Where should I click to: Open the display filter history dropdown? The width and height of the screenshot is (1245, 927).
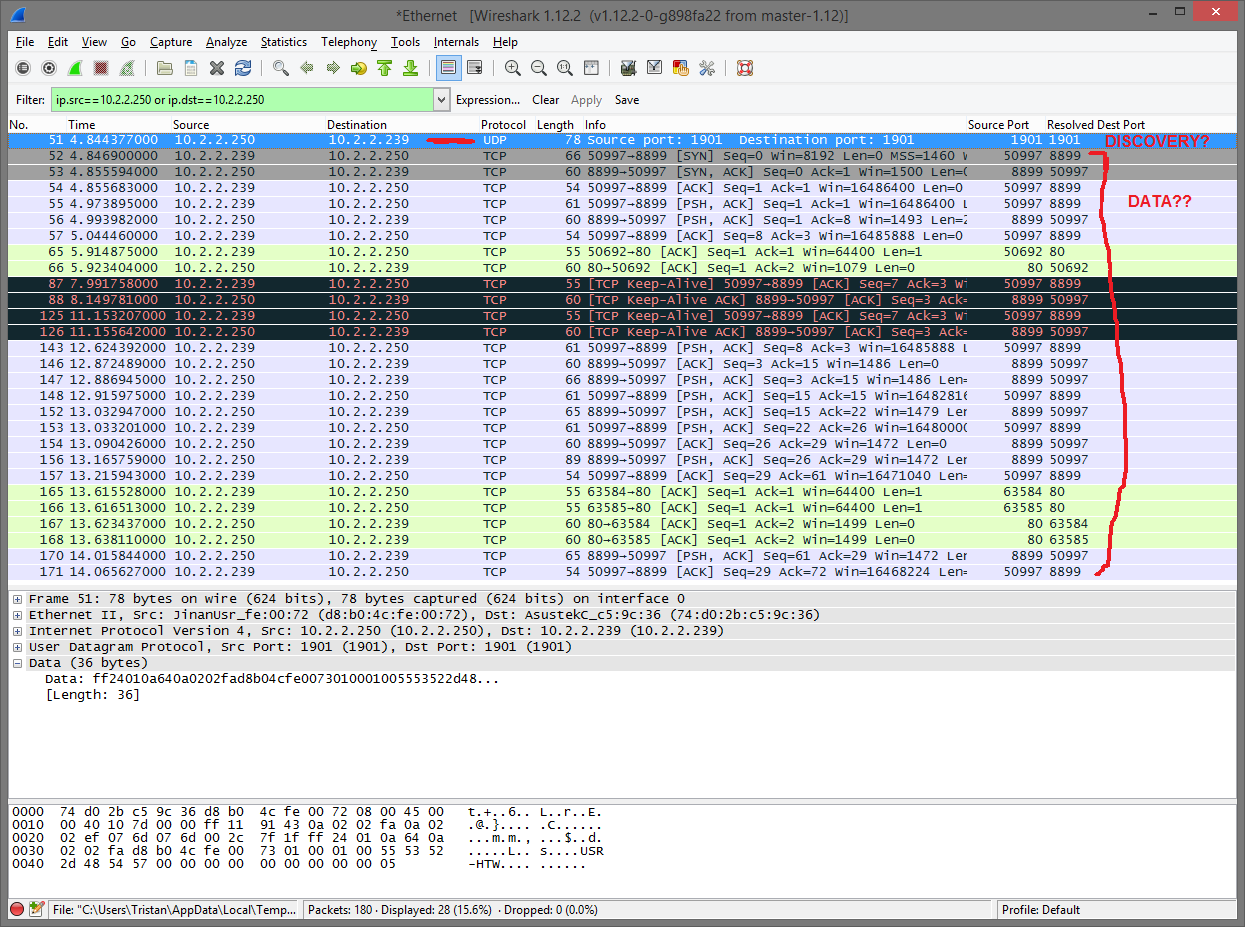[x=440, y=100]
